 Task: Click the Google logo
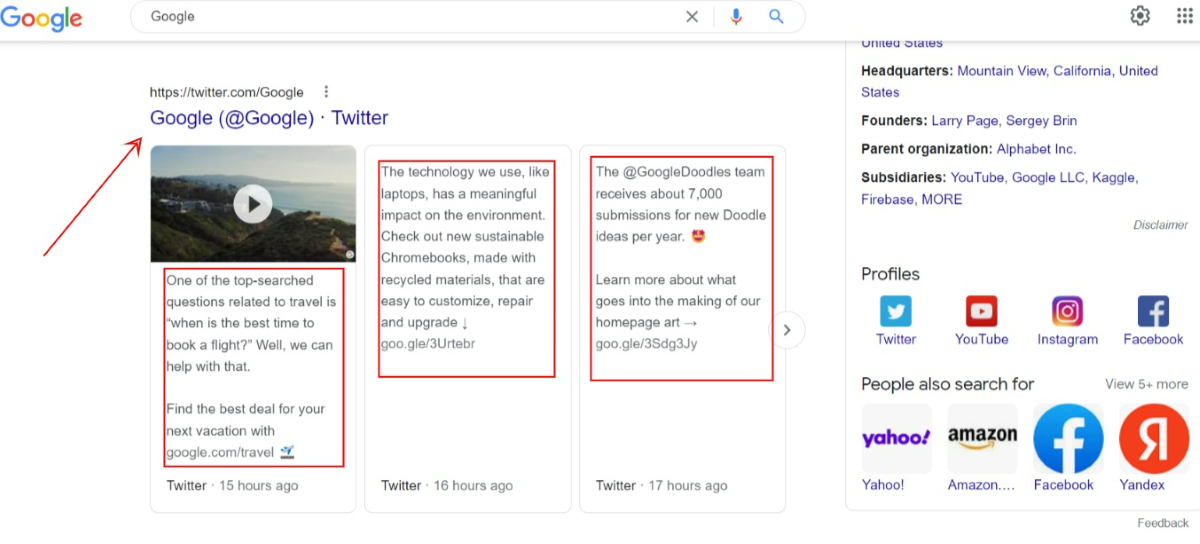point(42,18)
